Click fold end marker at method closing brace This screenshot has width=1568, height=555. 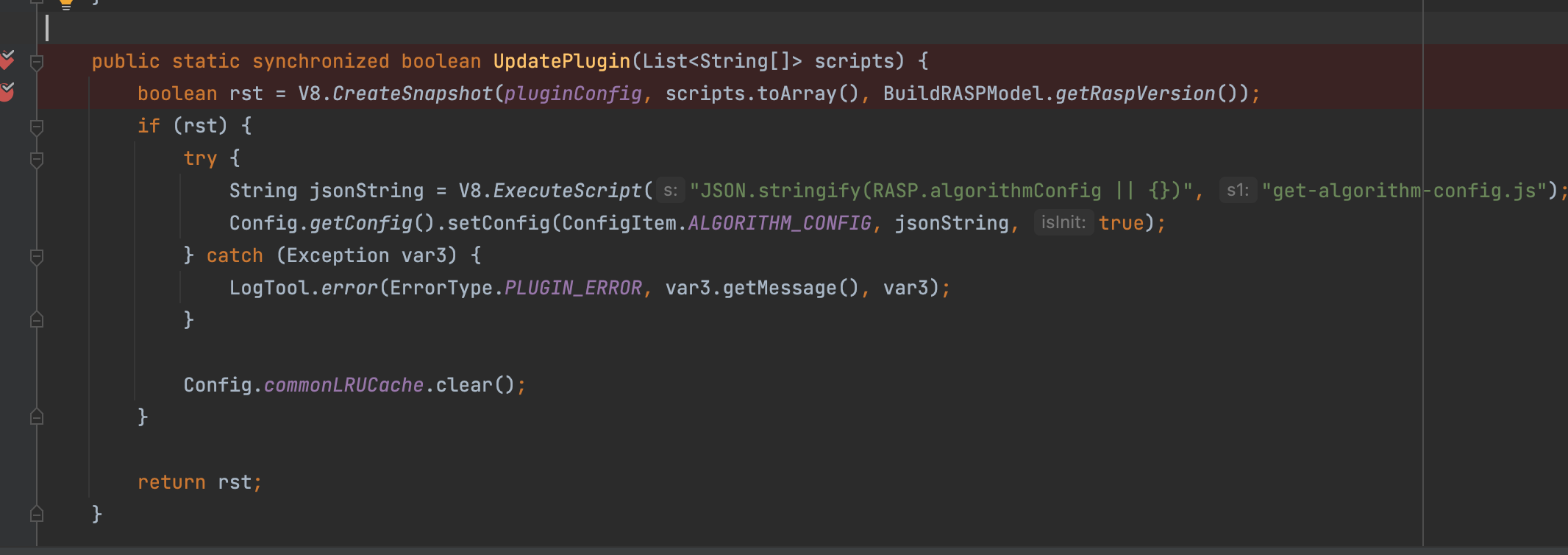tap(37, 515)
